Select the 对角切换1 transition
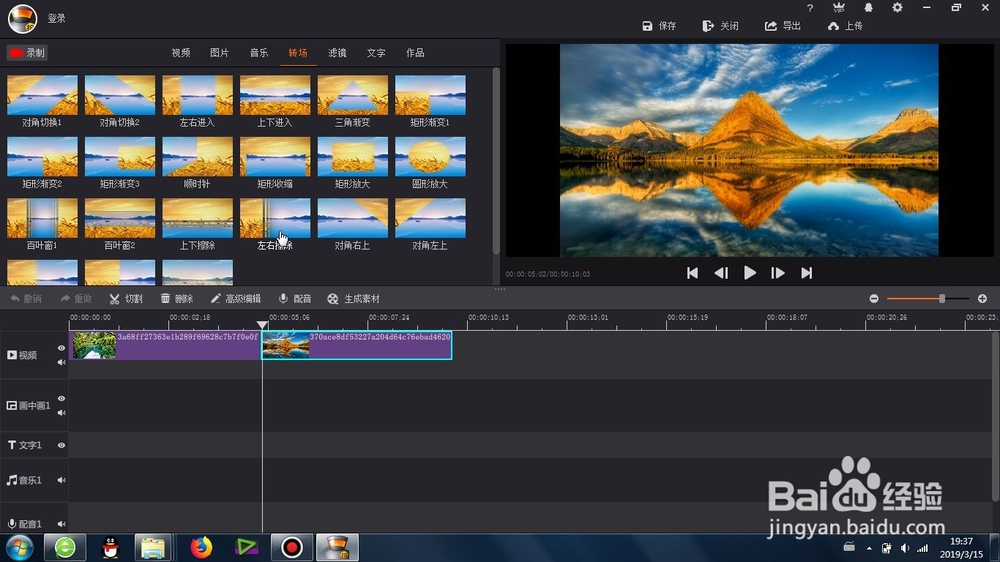This screenshot has height=562, width=1000. click(42, 101)
